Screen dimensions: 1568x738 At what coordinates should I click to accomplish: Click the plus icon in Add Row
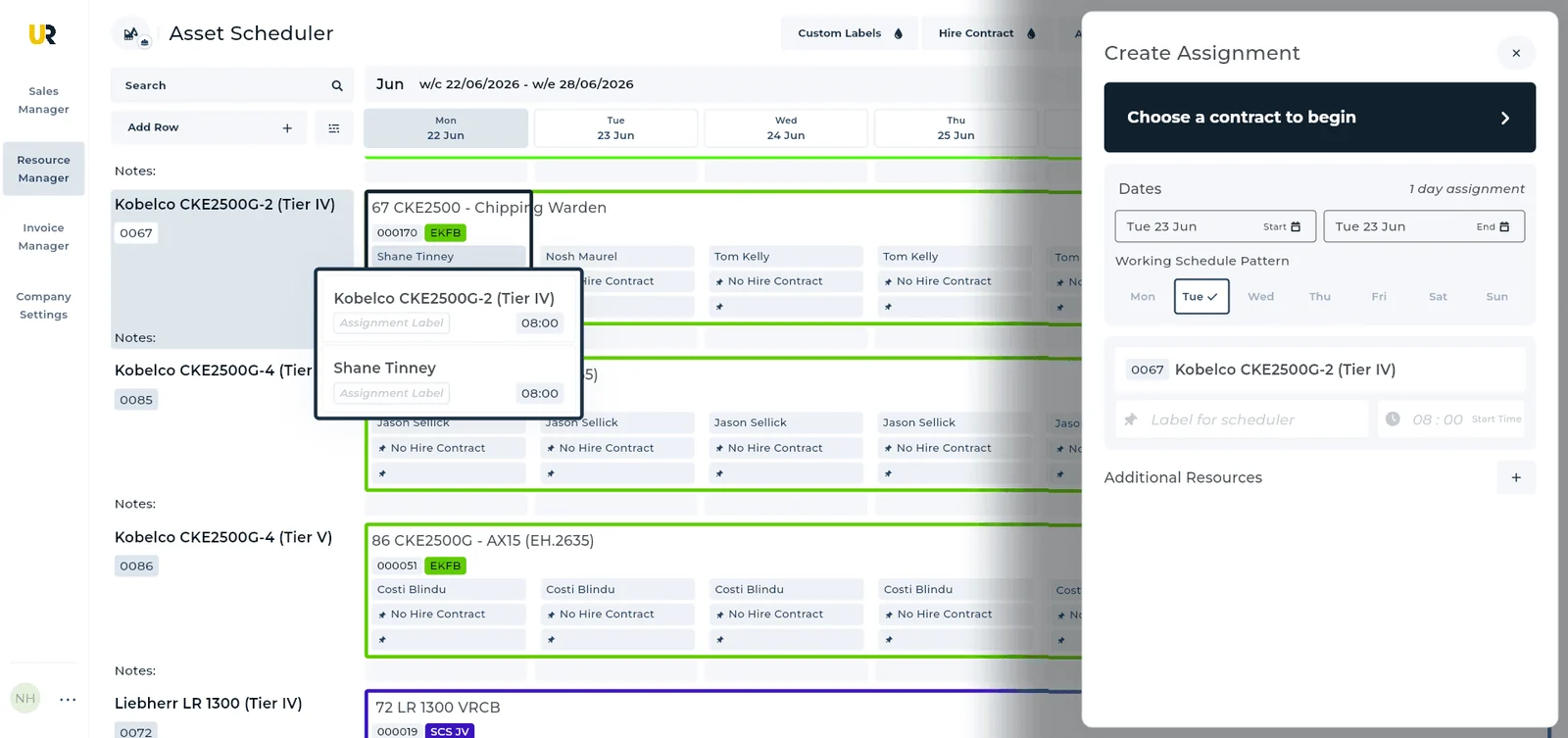[x=287, y=128]
